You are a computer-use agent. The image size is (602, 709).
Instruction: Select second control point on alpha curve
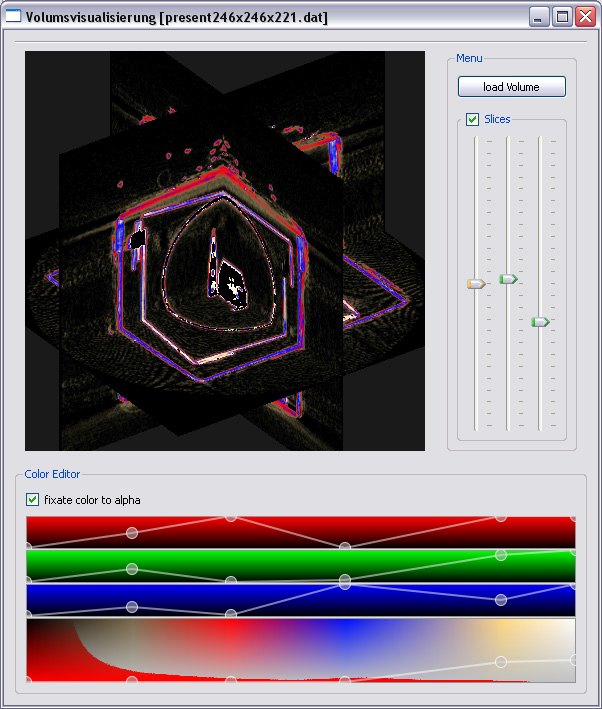point(132,680)
